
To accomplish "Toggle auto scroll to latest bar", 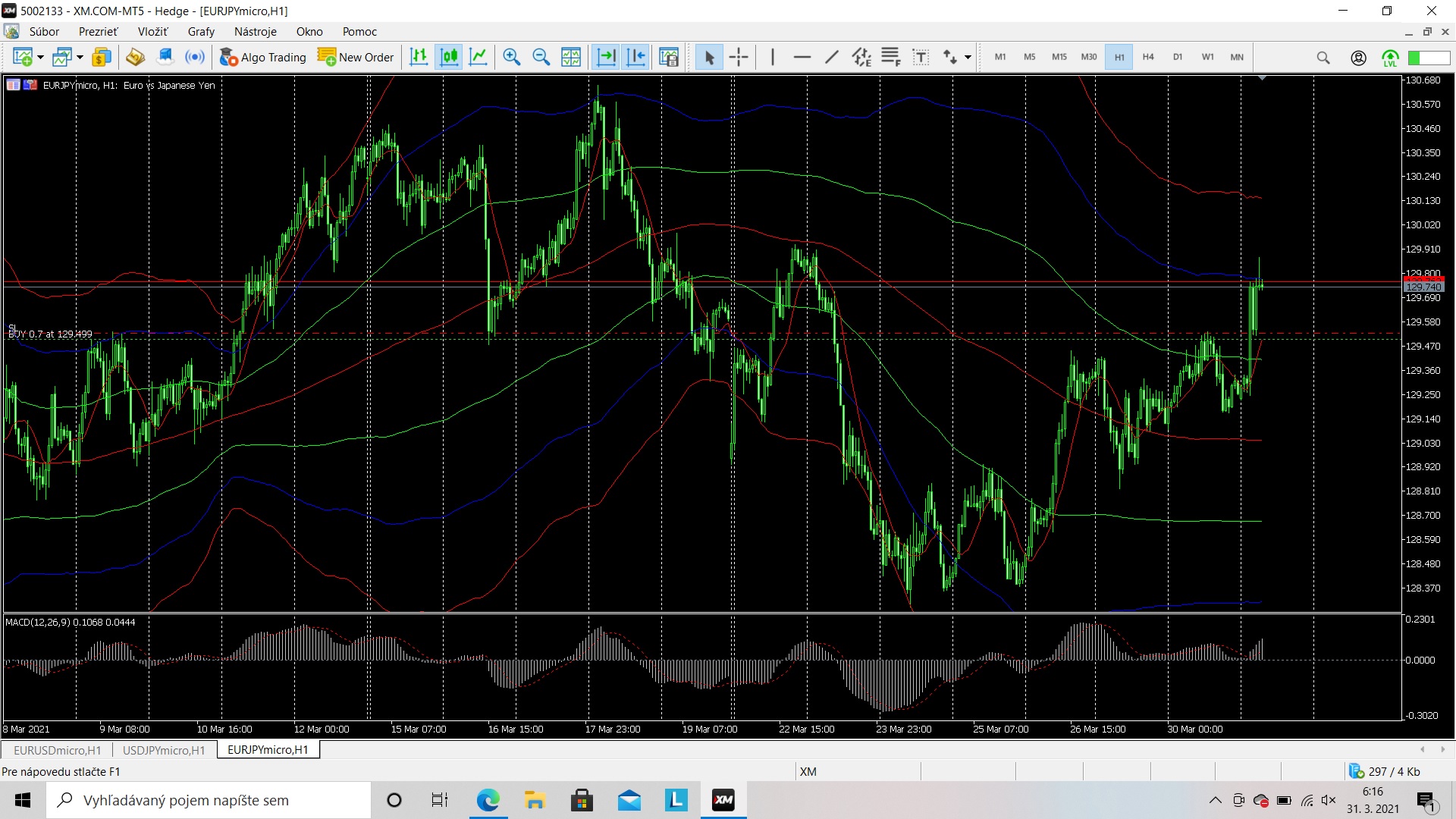I will [606, 57].
